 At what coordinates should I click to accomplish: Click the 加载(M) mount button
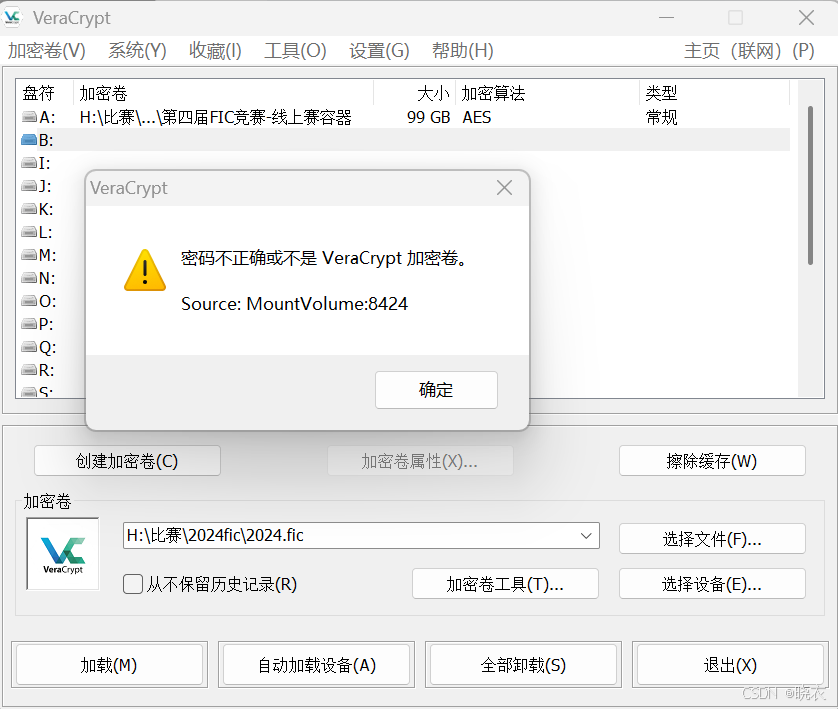pyautogui.click(x=109, y=665)
